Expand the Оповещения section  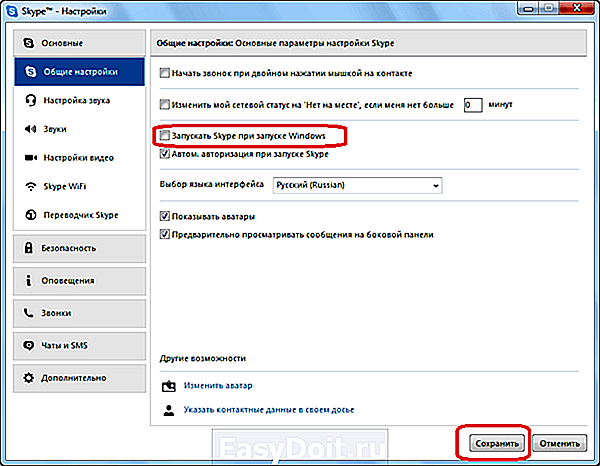click(x=80, y=281)
